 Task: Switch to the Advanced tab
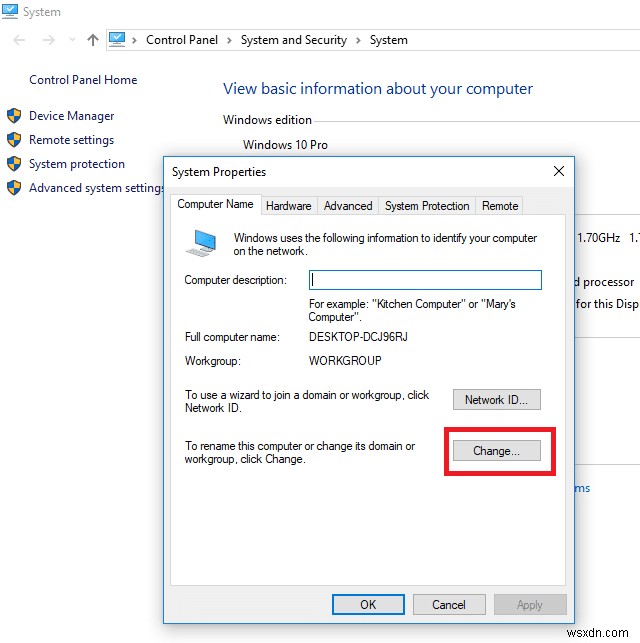click(x=348, y=205)
